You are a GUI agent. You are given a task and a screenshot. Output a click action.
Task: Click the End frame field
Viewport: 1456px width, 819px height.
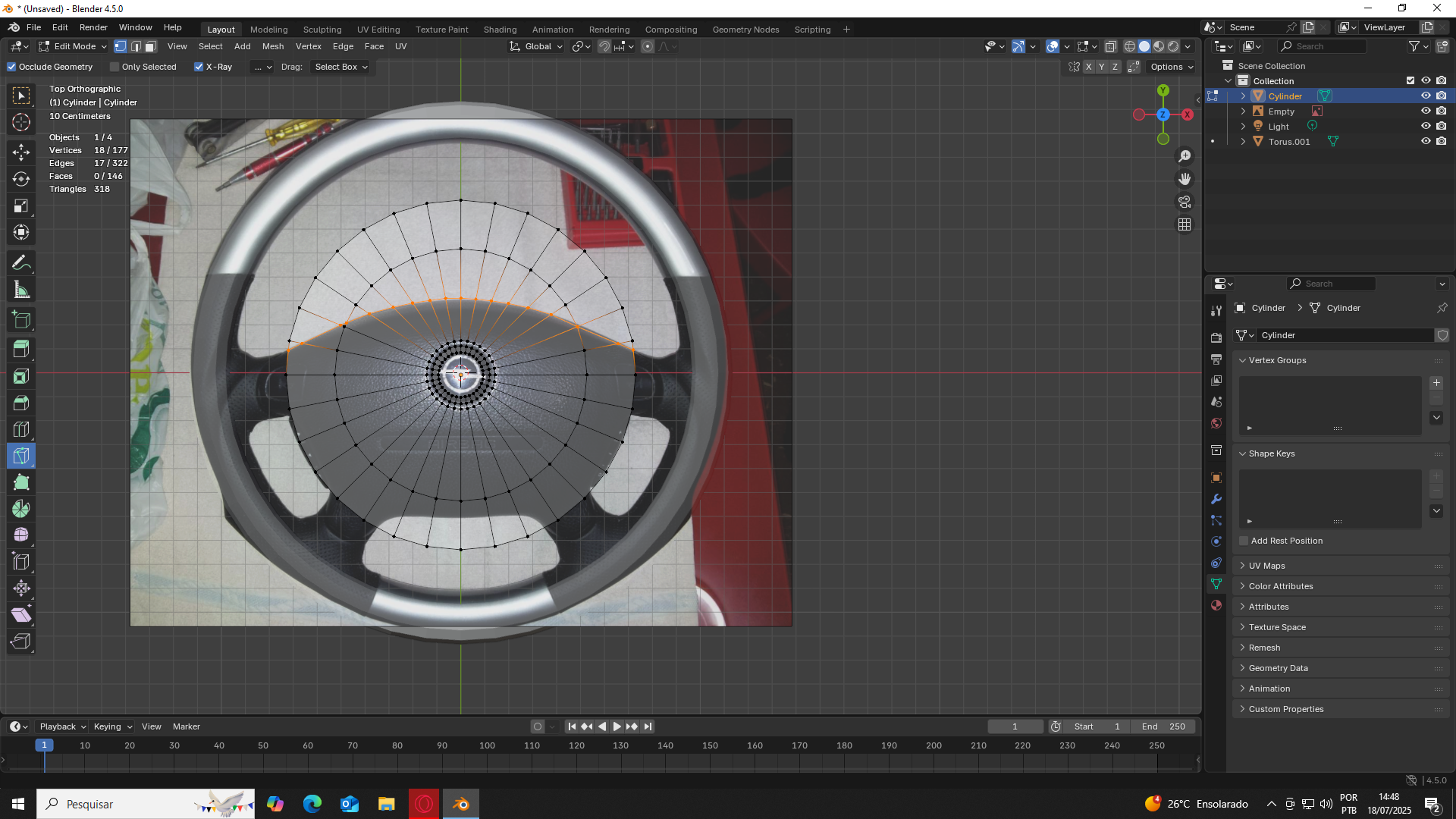1163,726
